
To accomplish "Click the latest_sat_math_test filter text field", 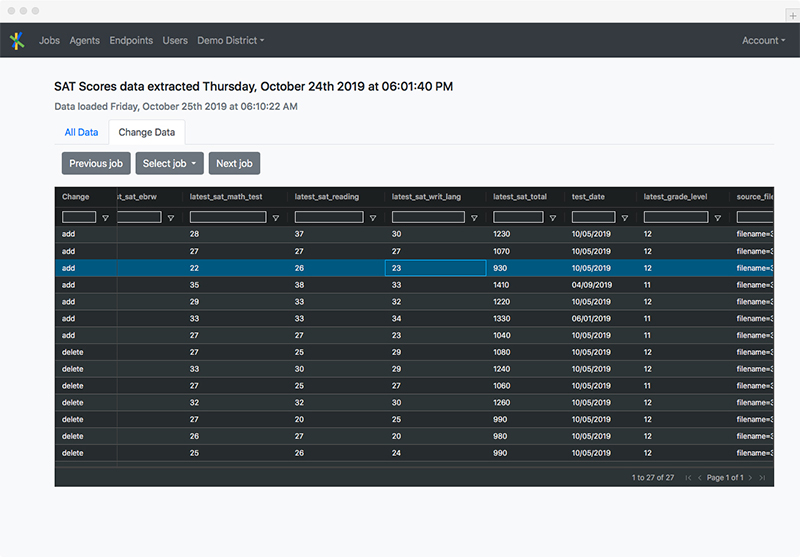I will point(228,217).
